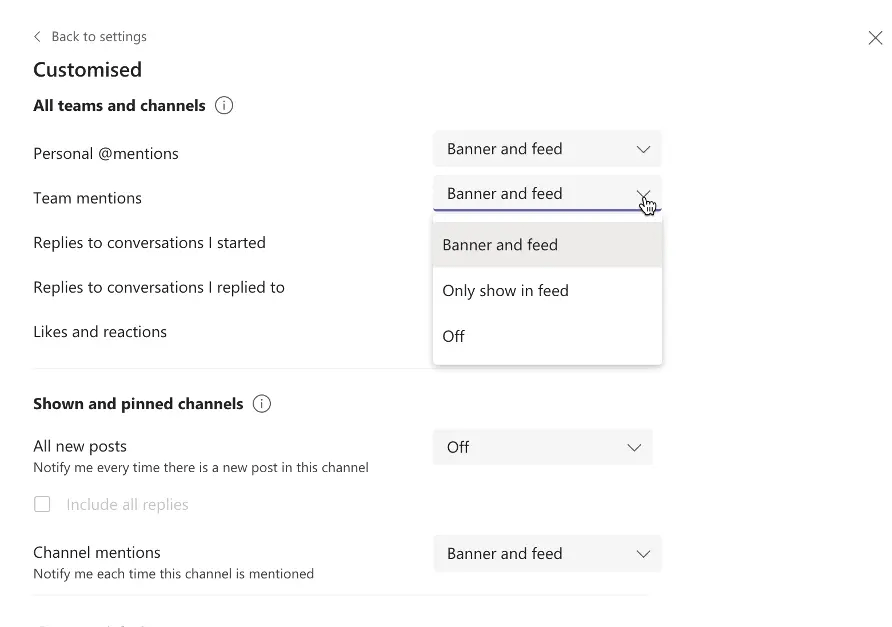The image size is (892, 627).
Task: Select Banner and feed from the open list
Action: point(500,245)
